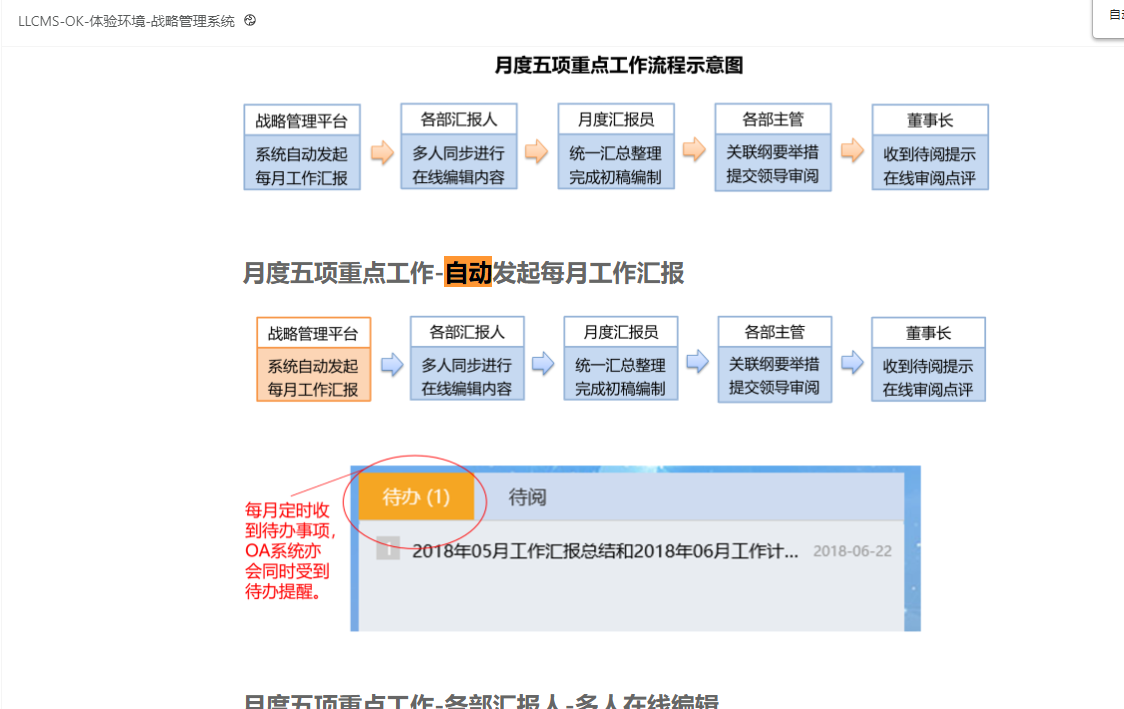1124x709 pixels.
Task: Click 多人同步进行在线编辑内容 box in blue-arrow flowchart
Action: 467,373
